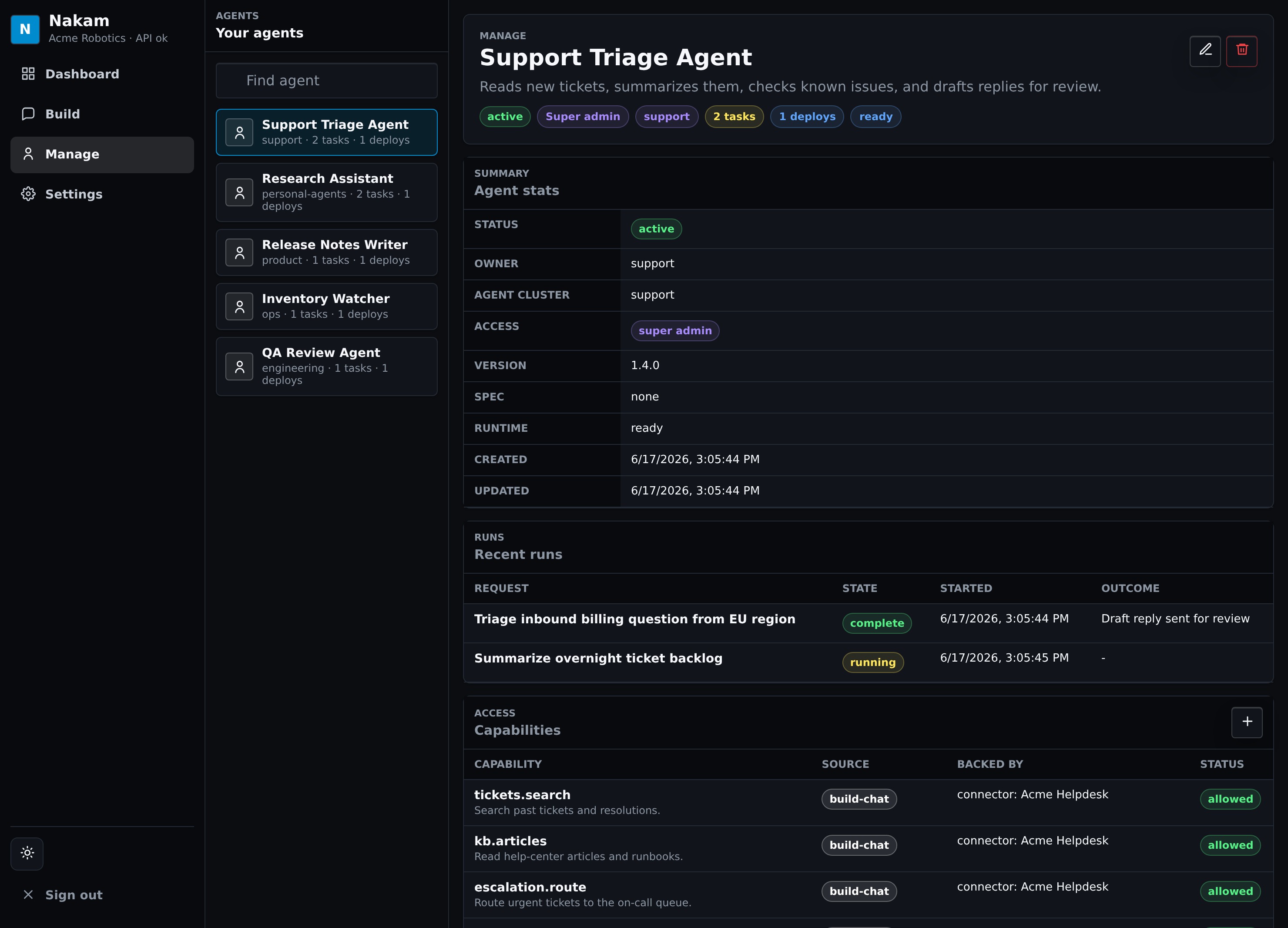This screenshot has width=1288, height=928.
Task: Click the X icon beside Sign out
Action: pyautogui.click(x=28, y=894)
